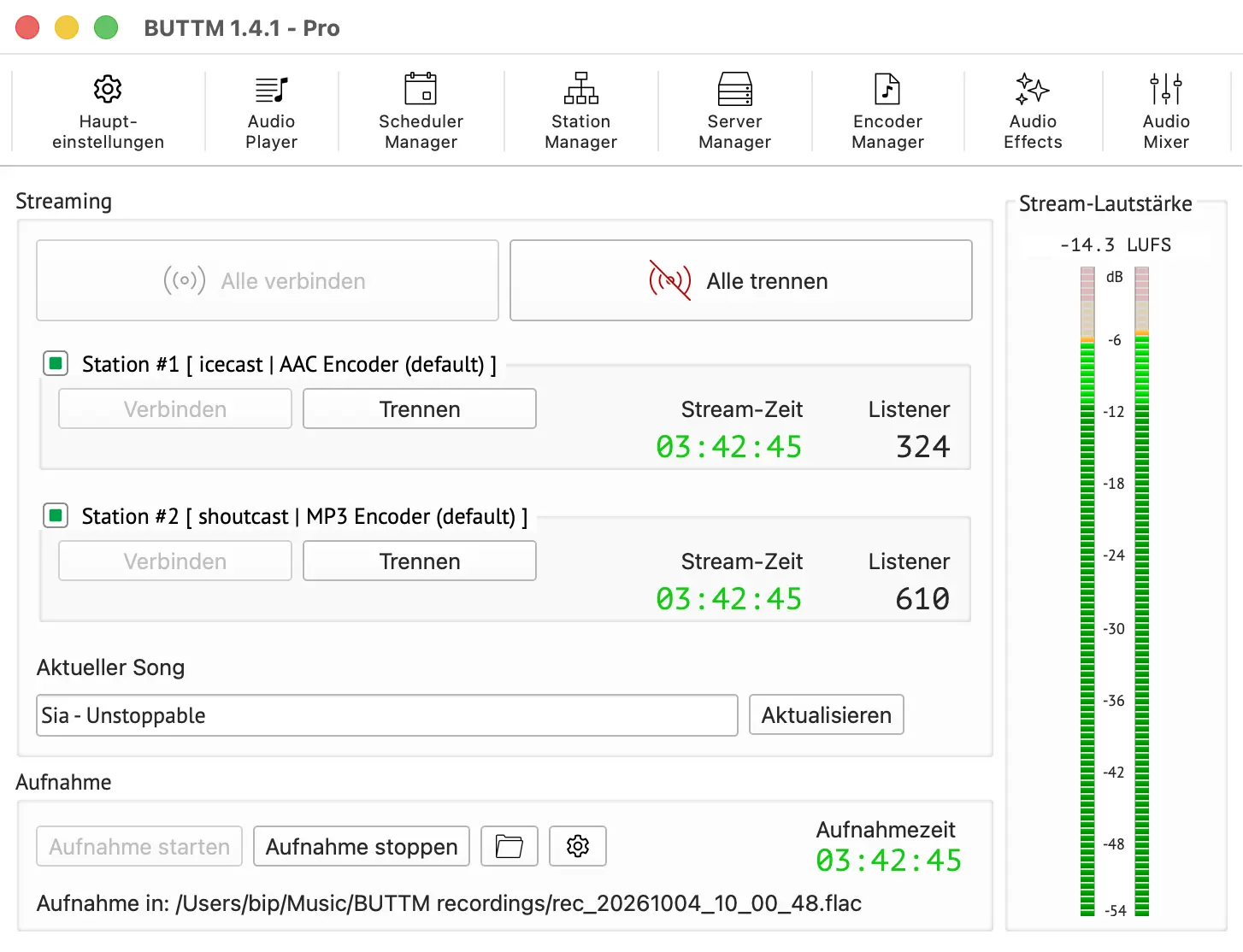Open Haupteinstellungen gear icon

click(108, 89)
